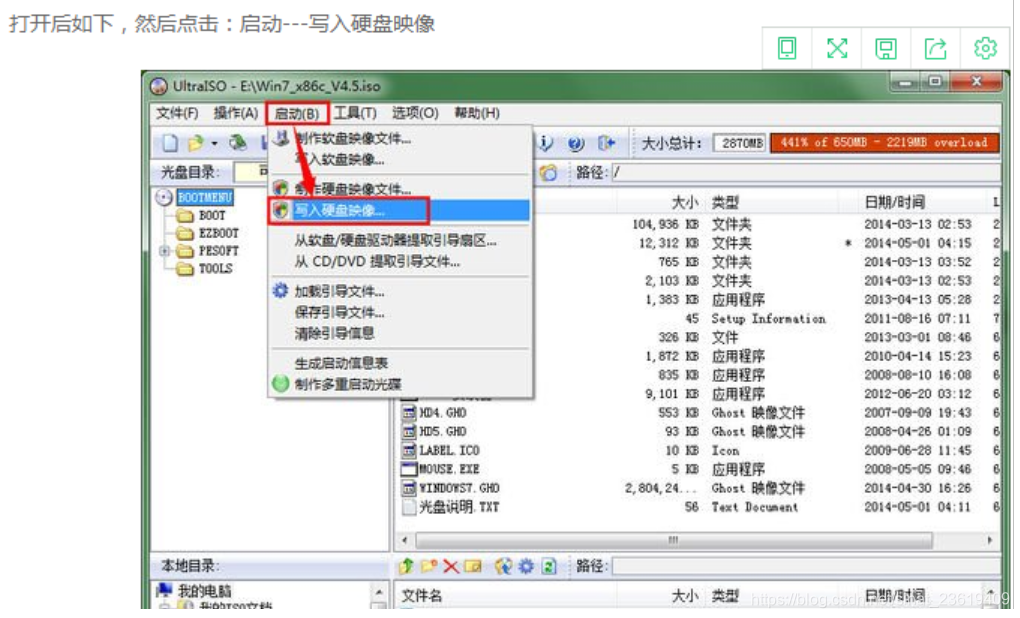Click left arrow of file list scrollbar
This screenshot has height=618, width=1020.
click(x=405, y=540)
